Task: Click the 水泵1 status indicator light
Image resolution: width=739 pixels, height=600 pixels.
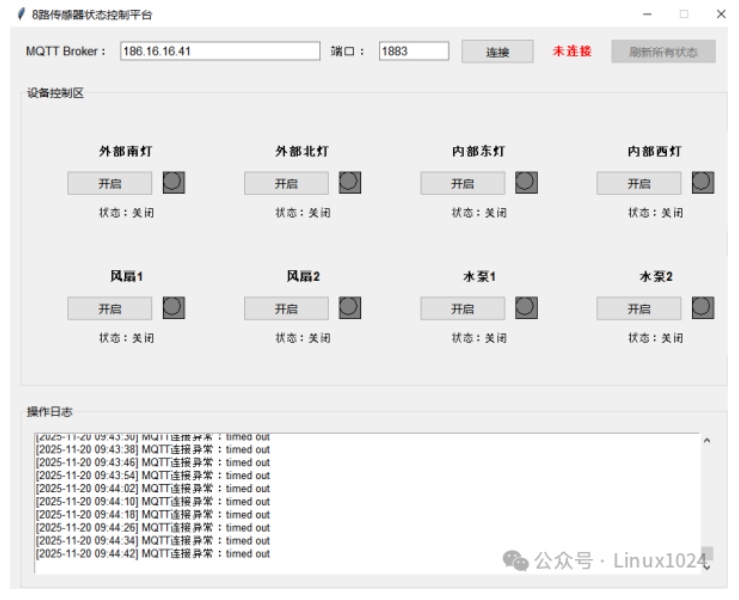Action: pyautogui.click(x=526, y=308)
